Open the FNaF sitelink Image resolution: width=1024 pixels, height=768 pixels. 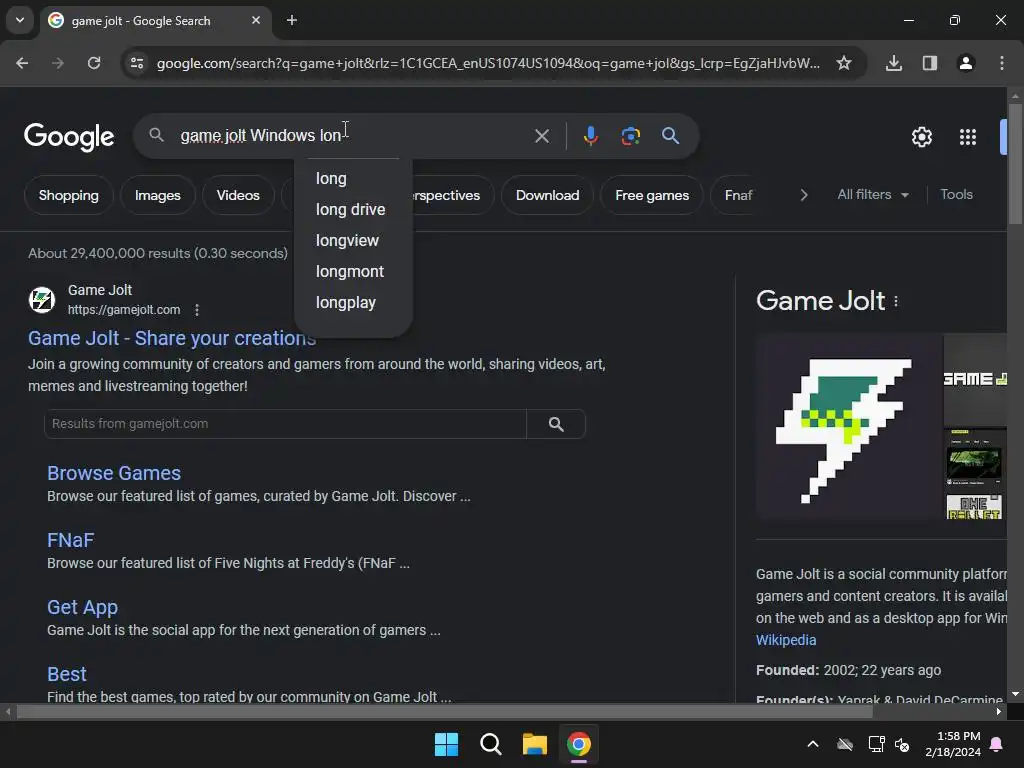(x=71, y=540)
